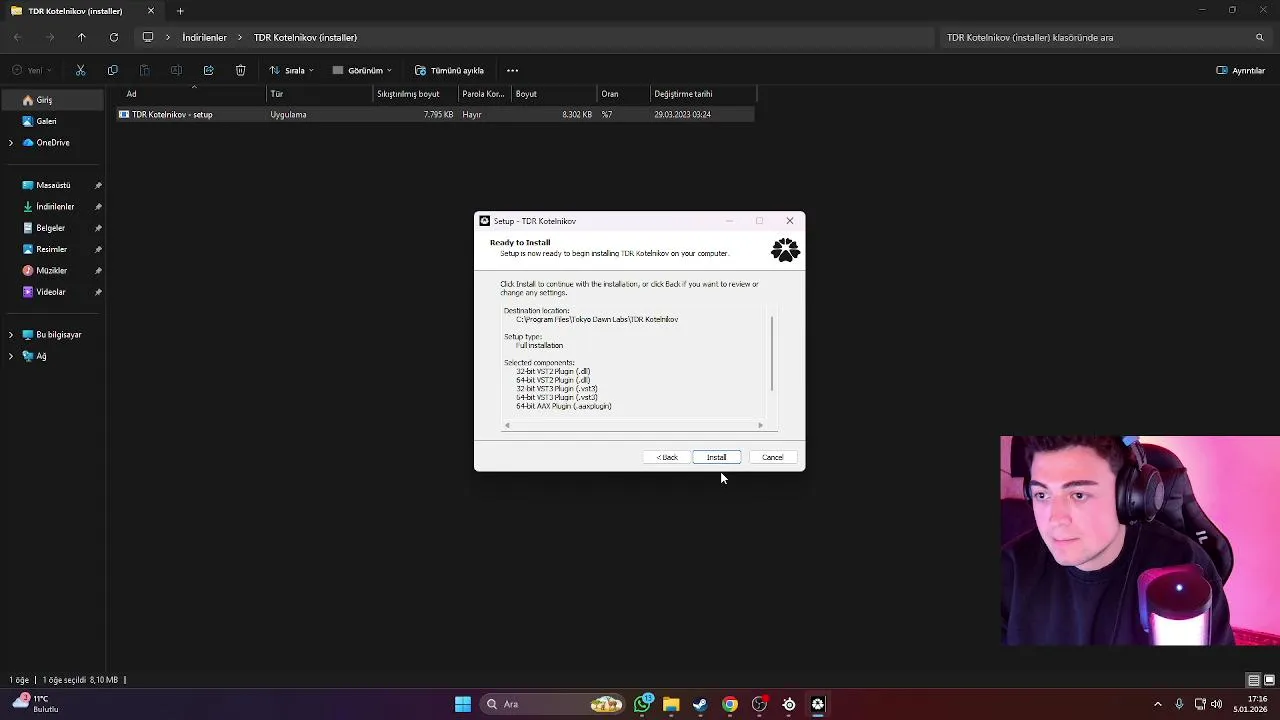Go up one folder level
Screen dimensions: 1280x720
tap(82, 37)
